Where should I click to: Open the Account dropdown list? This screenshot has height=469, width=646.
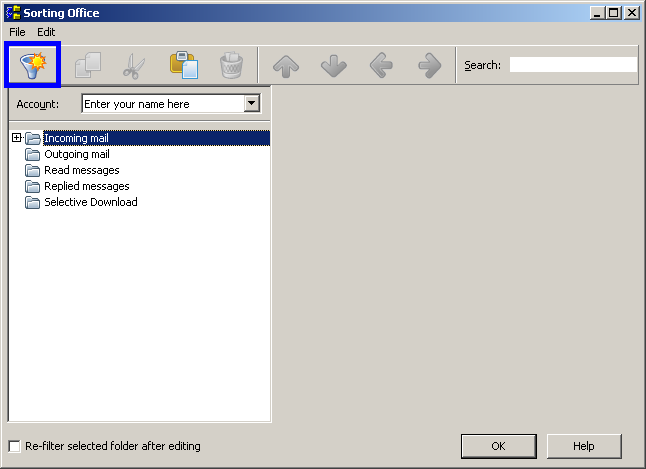pos(251,103)
